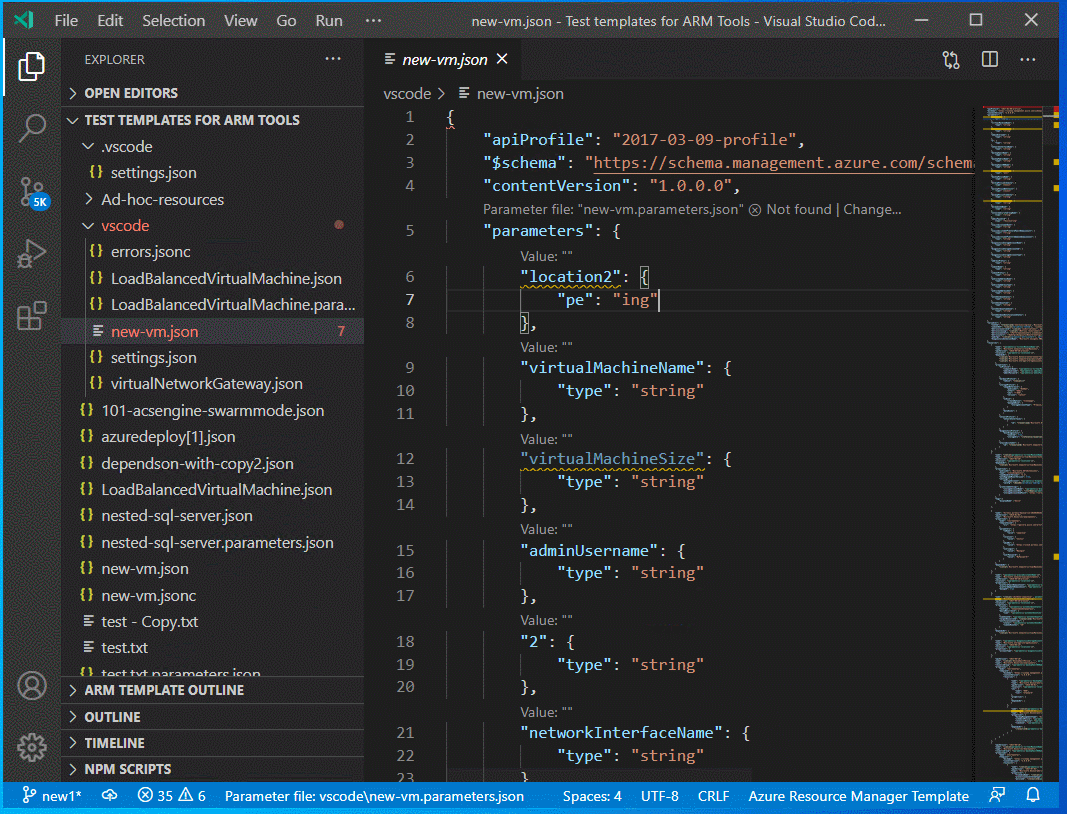The image size is (1067, 814).
Task: Click the Change... parameter file link
Action: pos(872,210)
